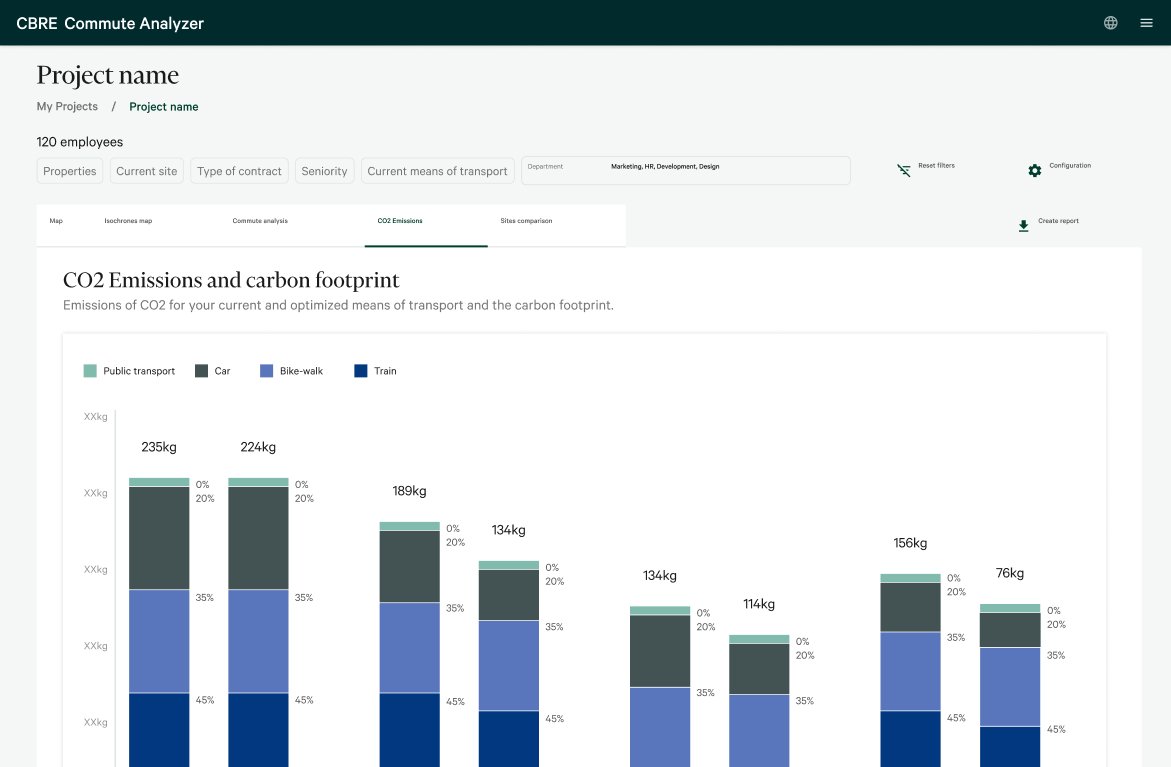Image resolution: width=1171 pixels, height=767 pixels.
Task: Click the Create report download icon
Action: click(x=1023, y=226)
